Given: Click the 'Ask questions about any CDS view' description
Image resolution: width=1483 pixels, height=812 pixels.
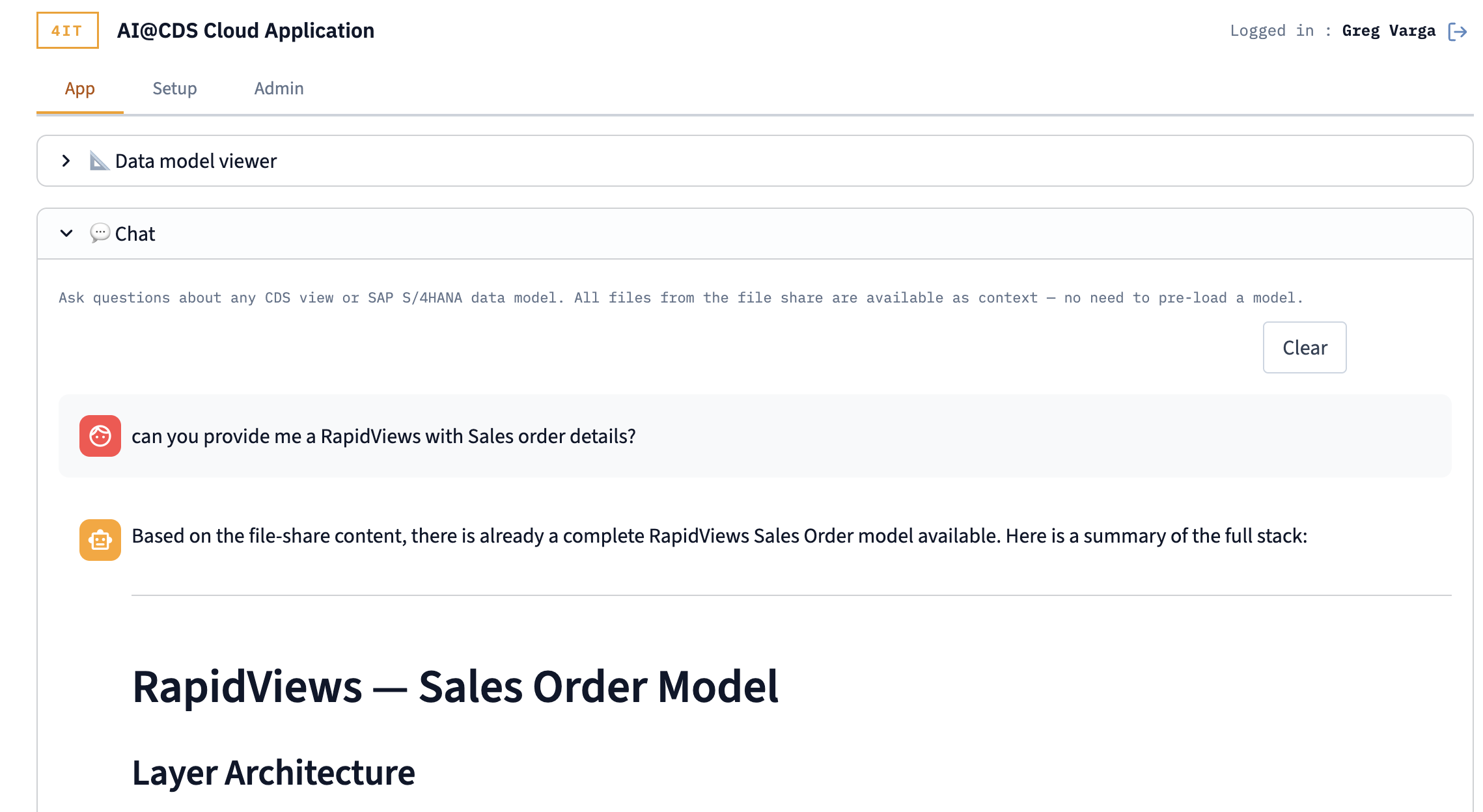Looking at the screenshot, I should [680, 297].
